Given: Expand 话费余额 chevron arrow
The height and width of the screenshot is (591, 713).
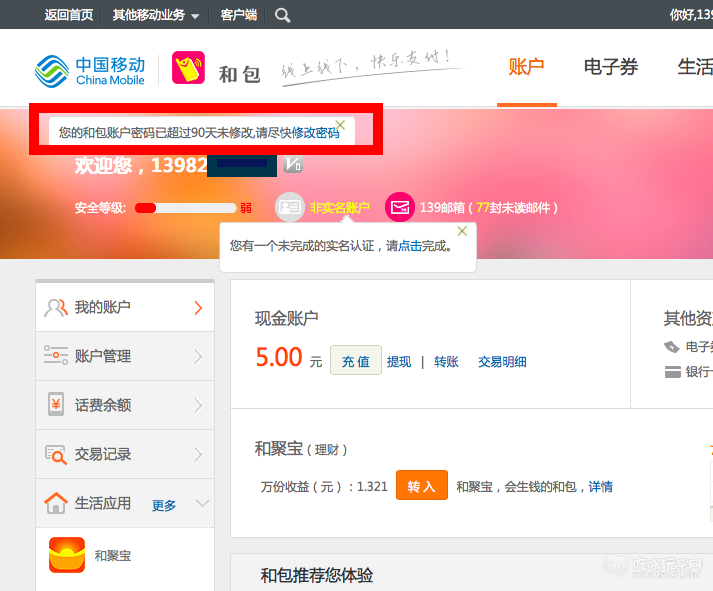Looking at the screenshot, I should (x=198, y=406).
